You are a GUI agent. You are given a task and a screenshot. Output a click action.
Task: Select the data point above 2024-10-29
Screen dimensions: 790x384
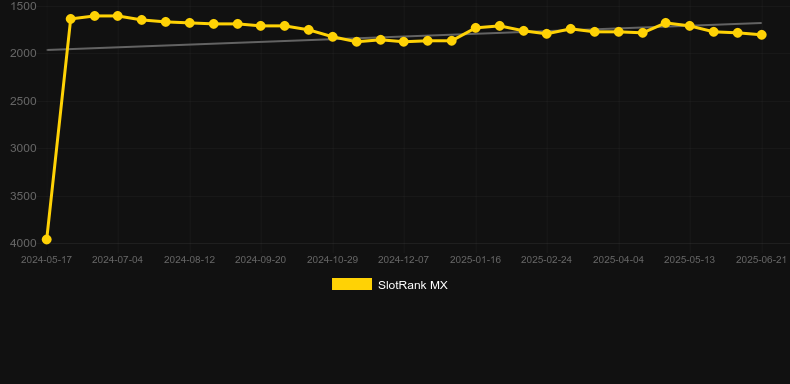pos(333,37)
